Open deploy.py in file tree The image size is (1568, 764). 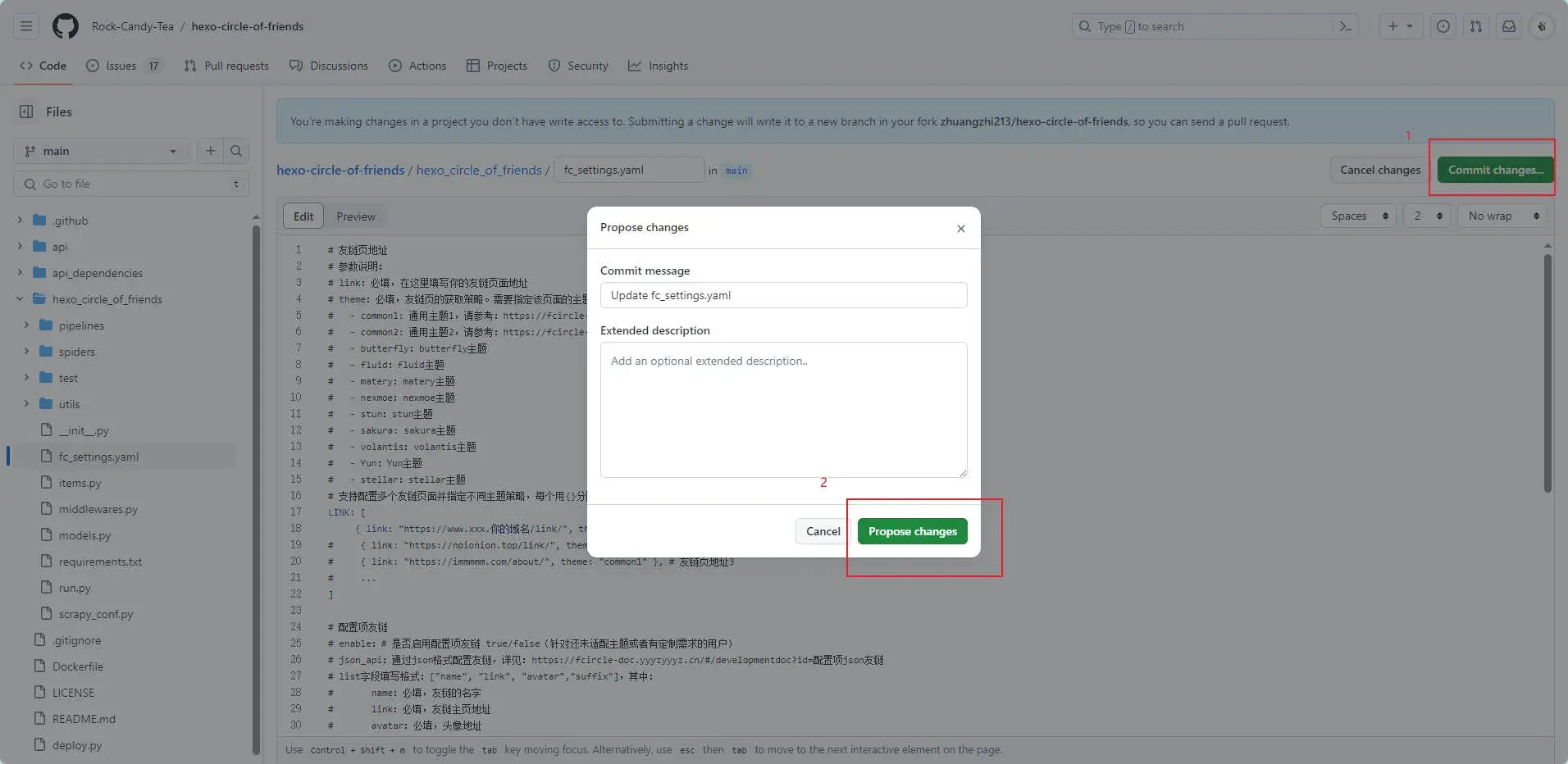tap(77, 745)
